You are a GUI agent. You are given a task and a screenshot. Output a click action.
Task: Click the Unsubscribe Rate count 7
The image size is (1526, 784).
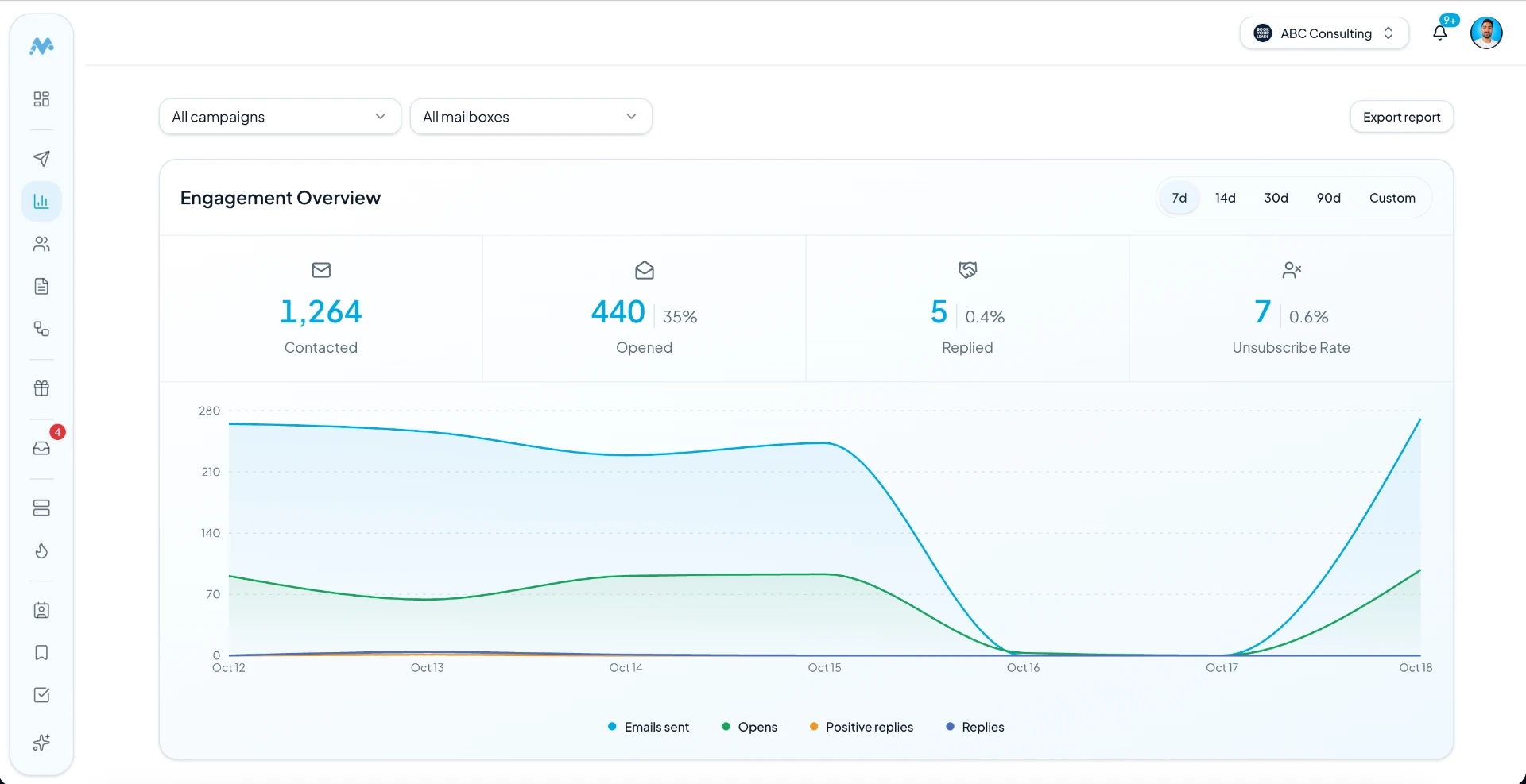coord(1262,311)
